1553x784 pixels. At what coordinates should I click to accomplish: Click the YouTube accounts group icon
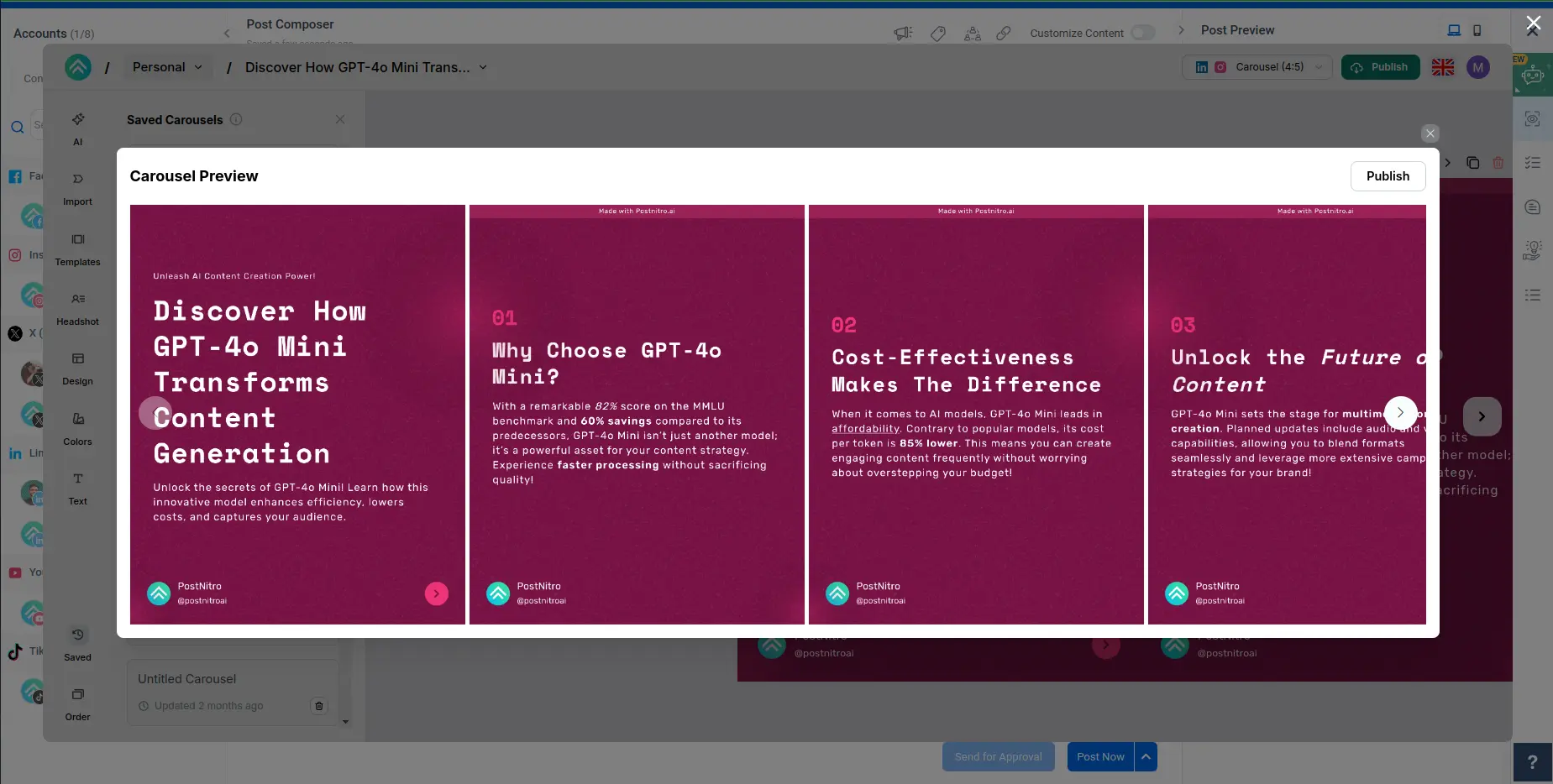[x=15, y=572]
